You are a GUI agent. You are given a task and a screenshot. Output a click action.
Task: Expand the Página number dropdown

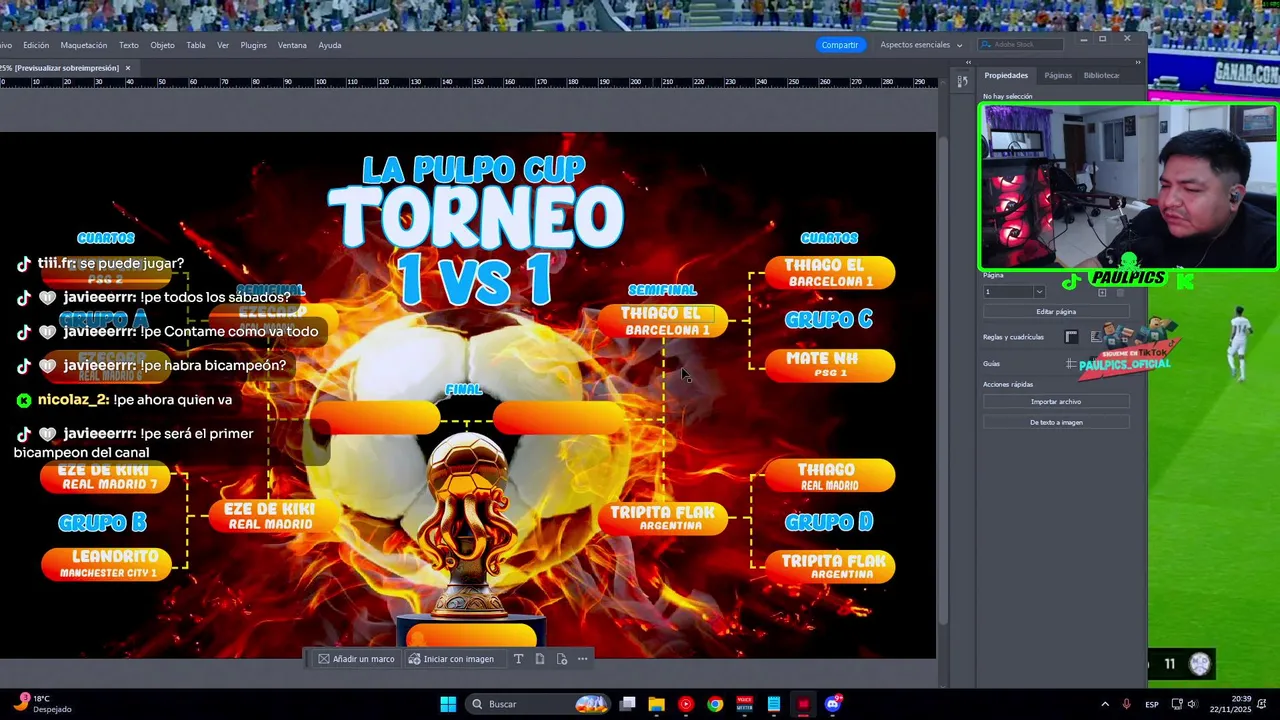pos(1039,292)
